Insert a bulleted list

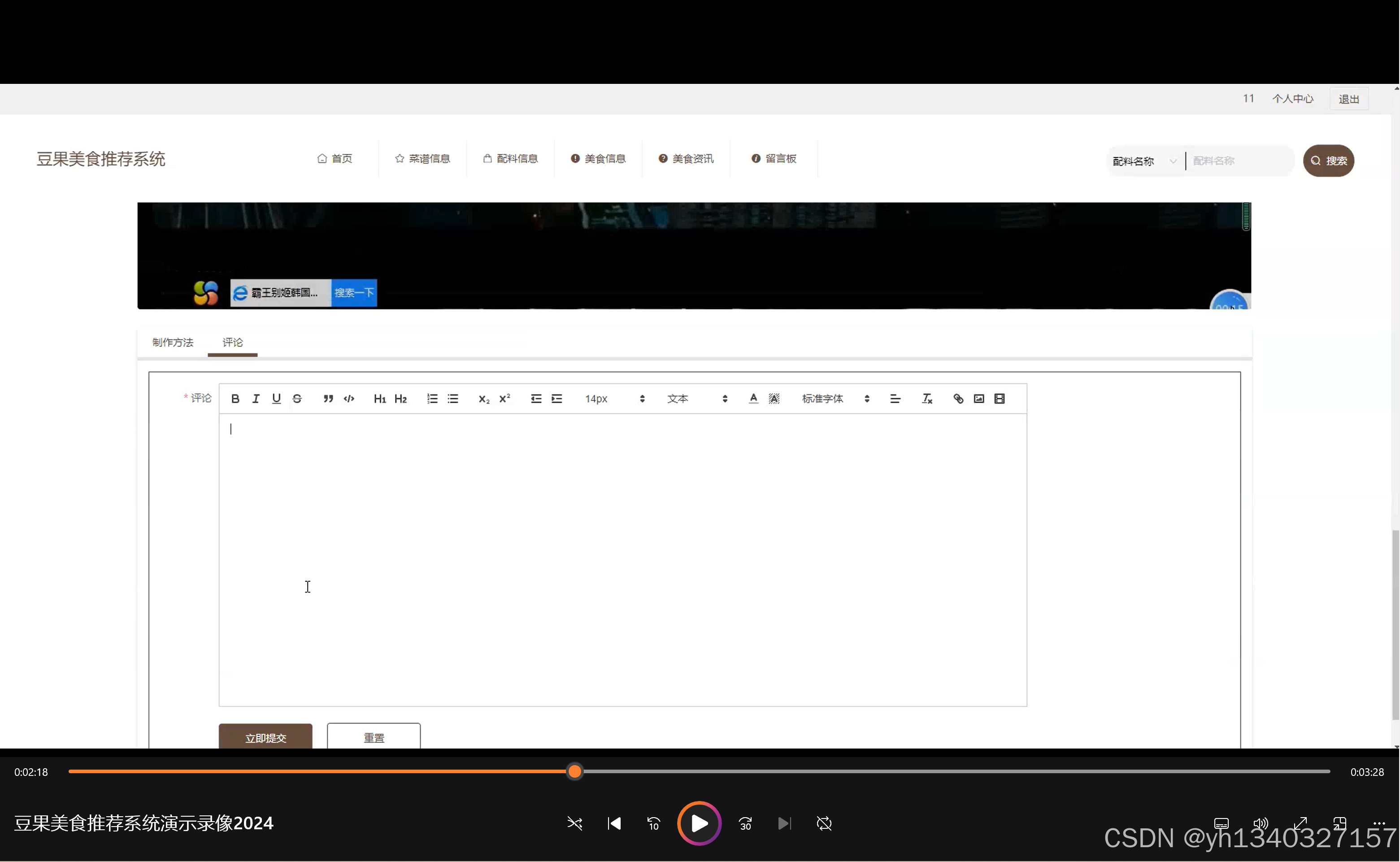point(452,399)
